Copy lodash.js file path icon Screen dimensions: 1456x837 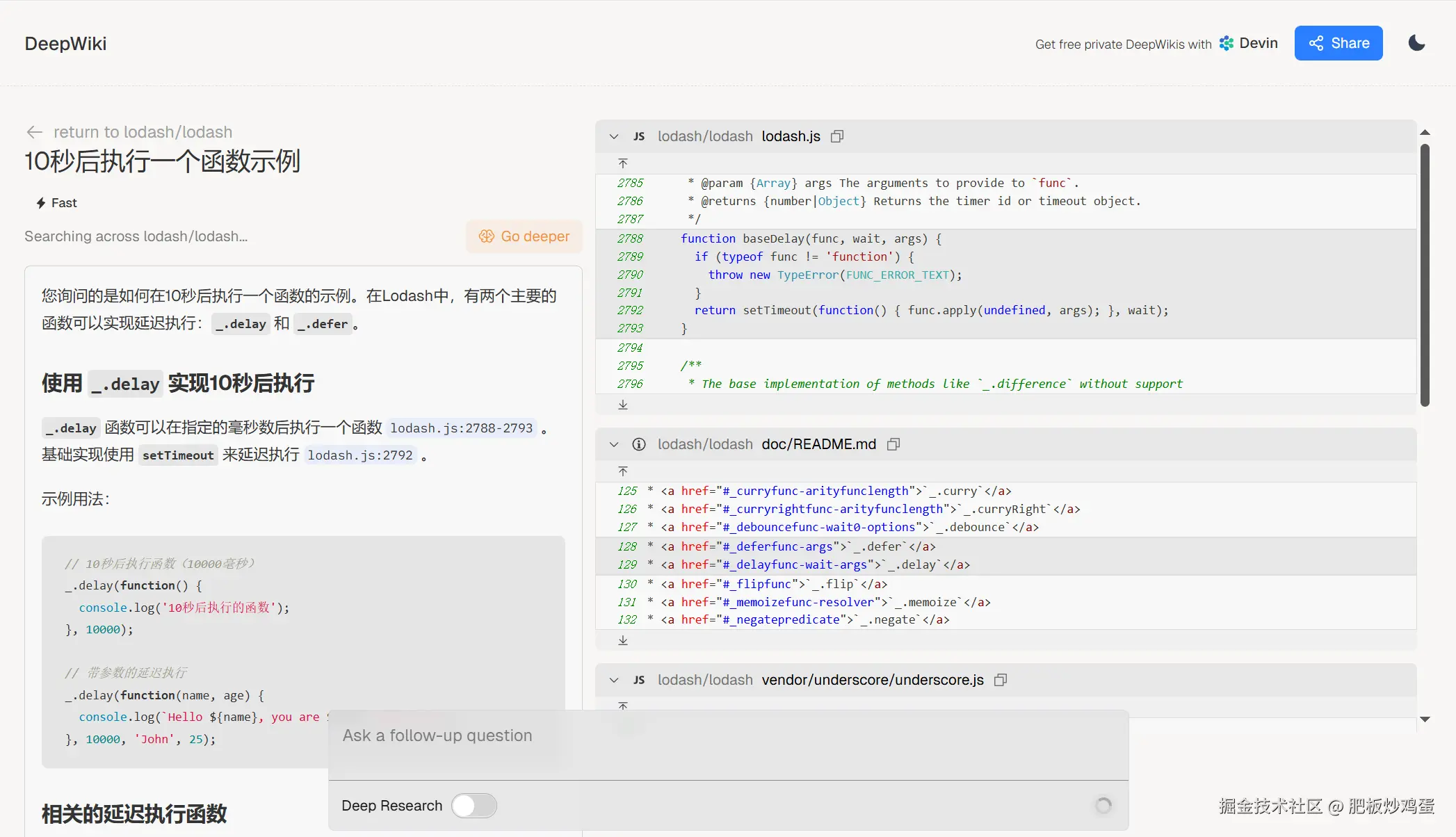pos(837,136)
